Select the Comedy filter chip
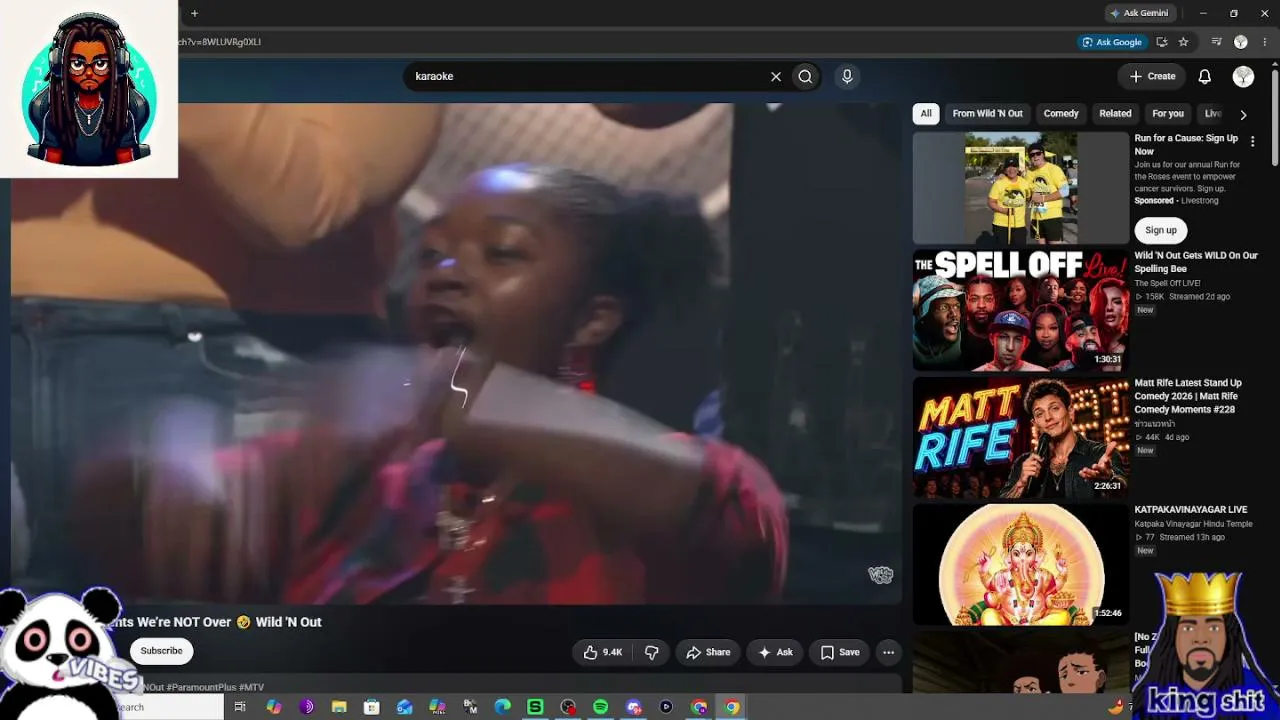 coord(1061,114)
